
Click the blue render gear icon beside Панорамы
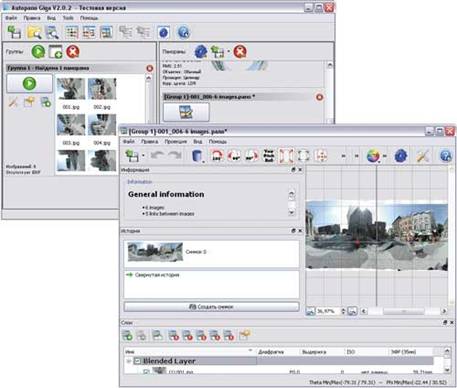(201, 52)
